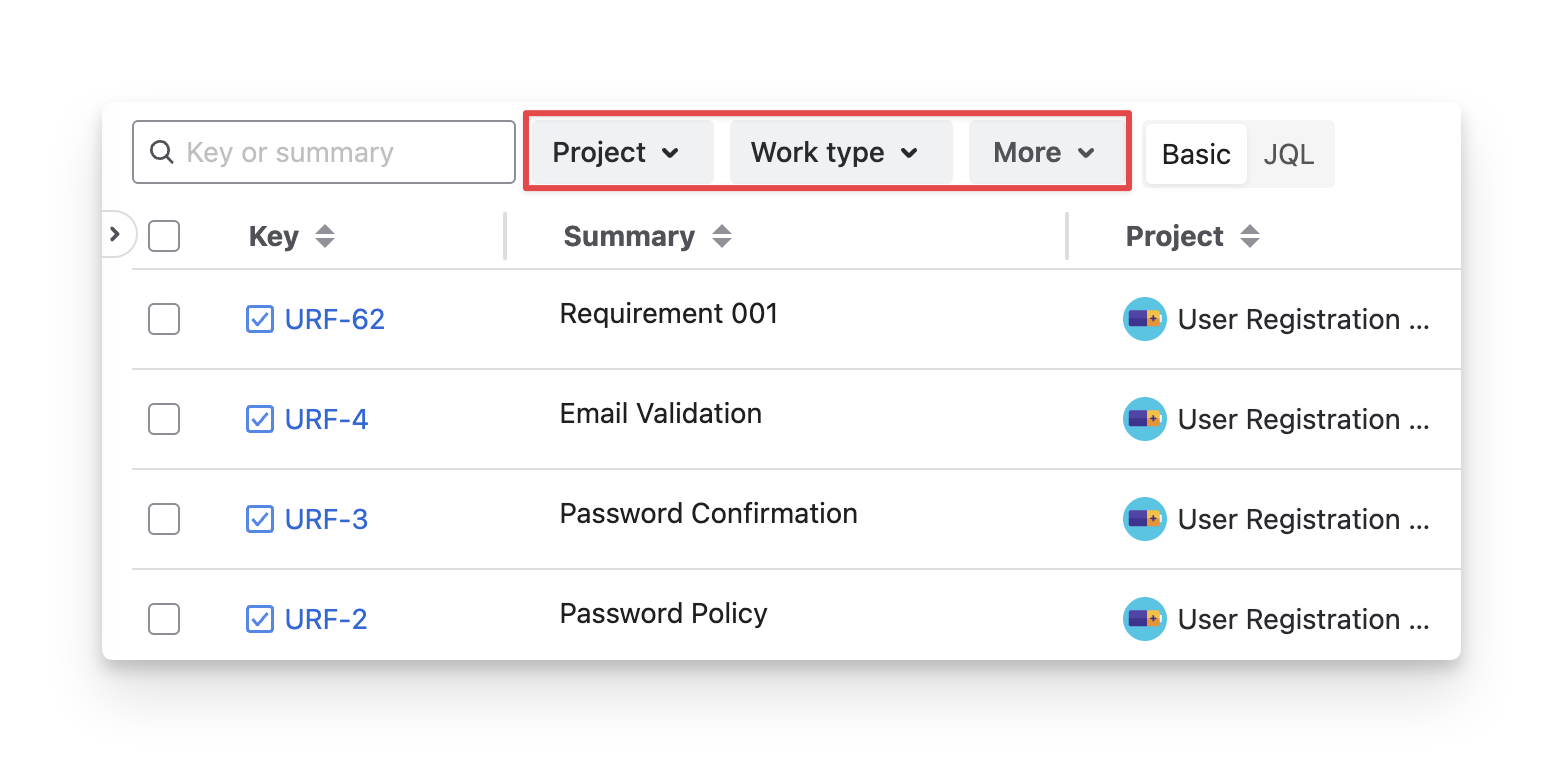Image resolution: width=1563 pixels, height=762 pixels.
Task: Open the URF-2 work item link
Action: pos(326,619)
